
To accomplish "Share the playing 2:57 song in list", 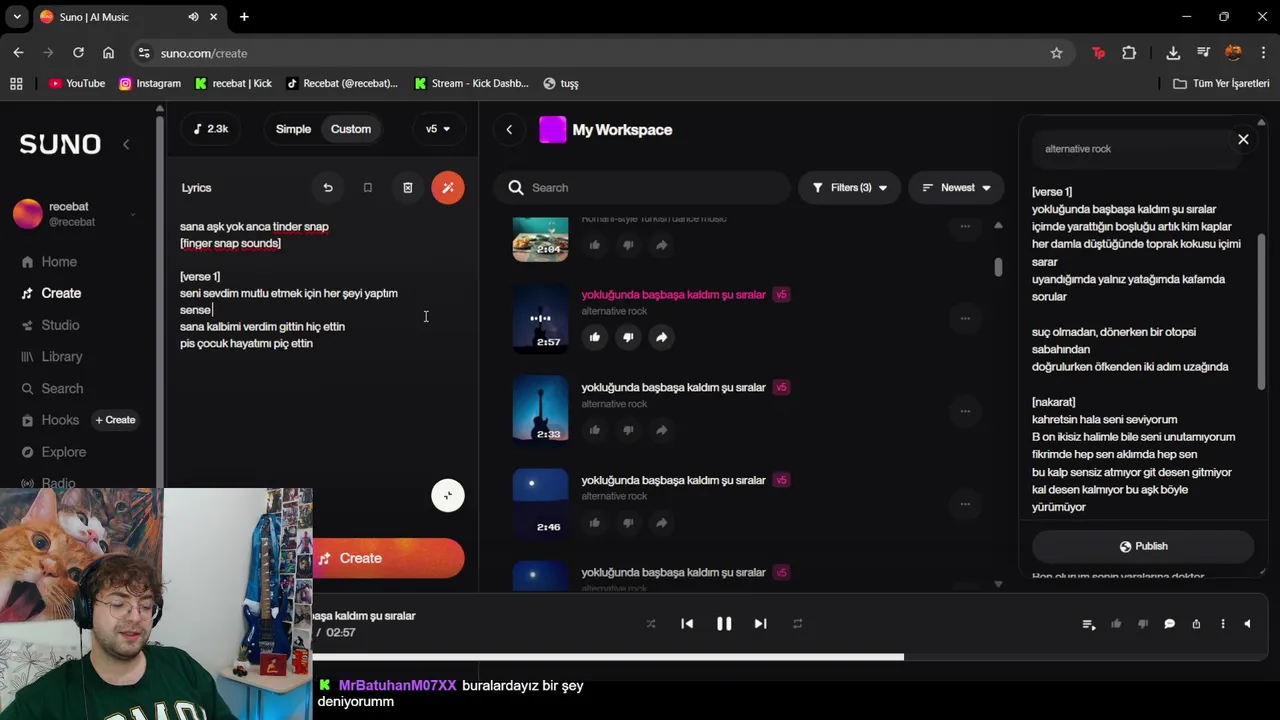I will 661,337.
